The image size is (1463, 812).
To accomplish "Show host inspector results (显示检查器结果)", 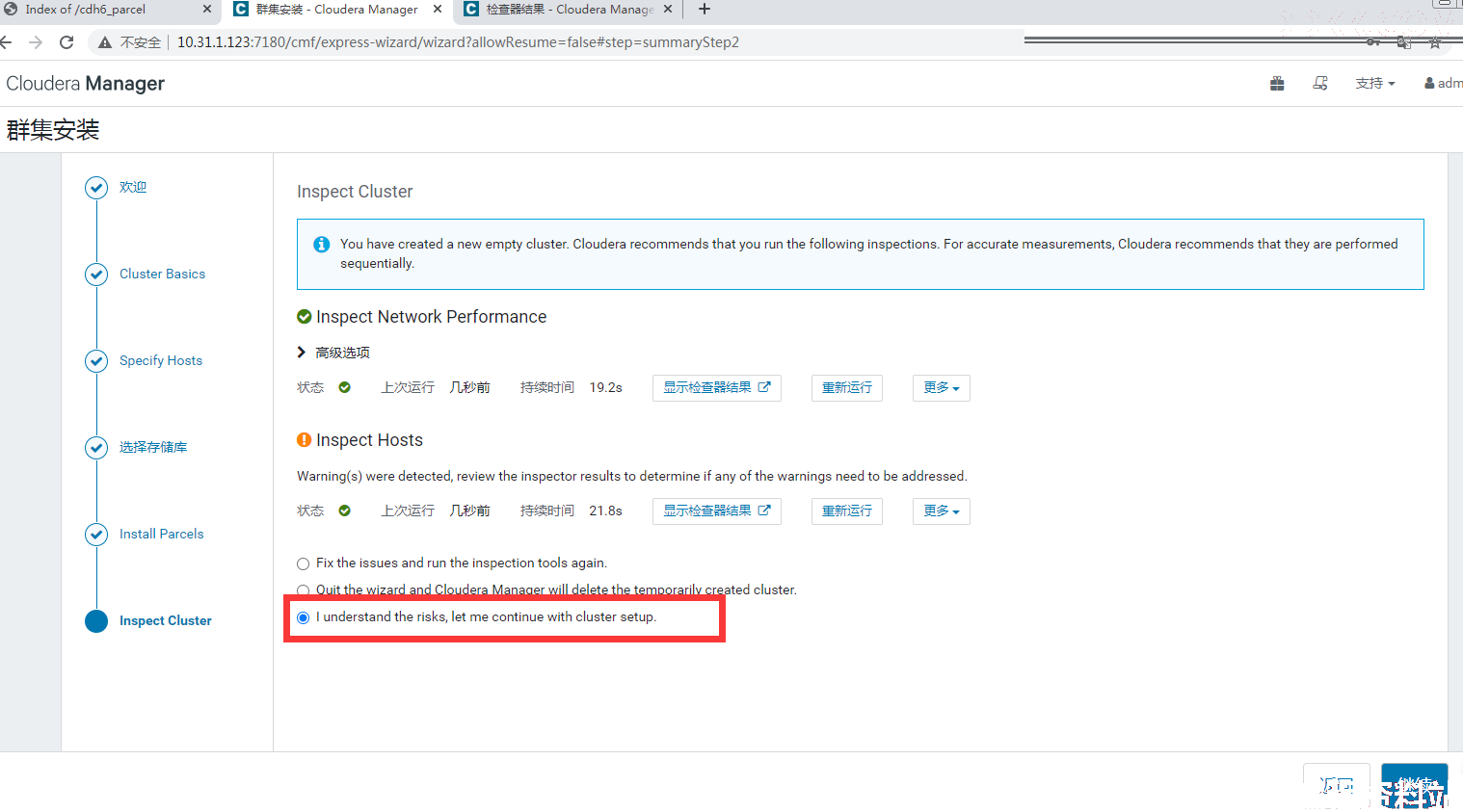I will [717, 511].
